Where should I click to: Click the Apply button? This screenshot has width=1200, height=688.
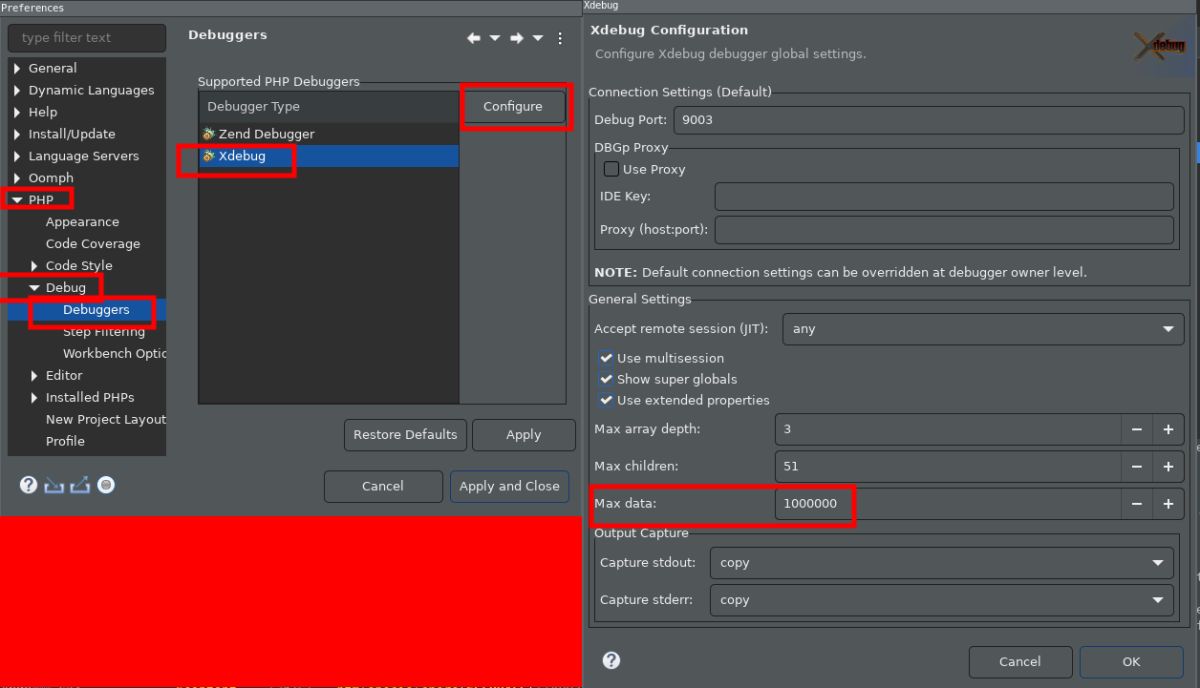point(523,435)
